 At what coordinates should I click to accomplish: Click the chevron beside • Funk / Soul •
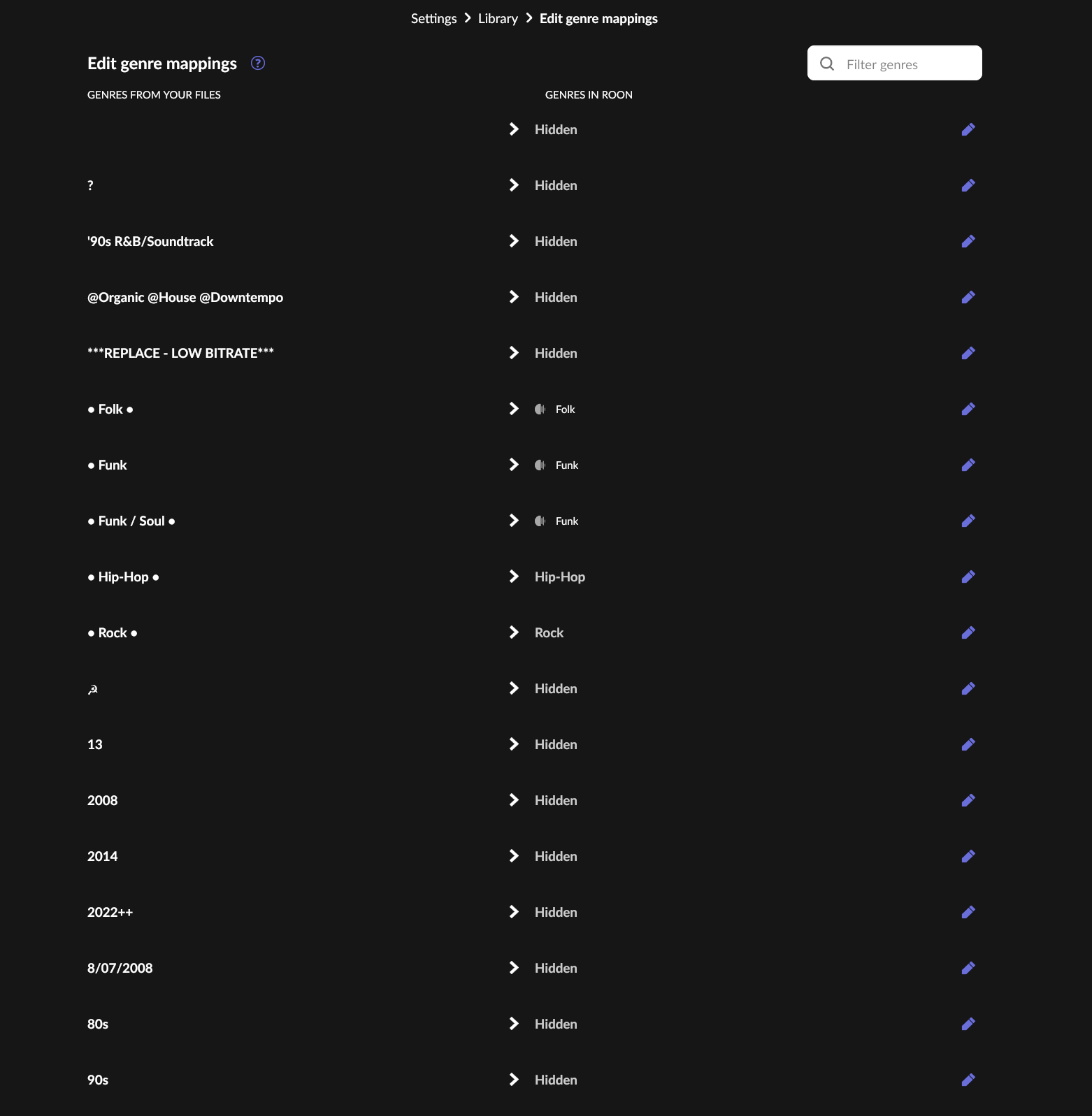click(514, 521)
